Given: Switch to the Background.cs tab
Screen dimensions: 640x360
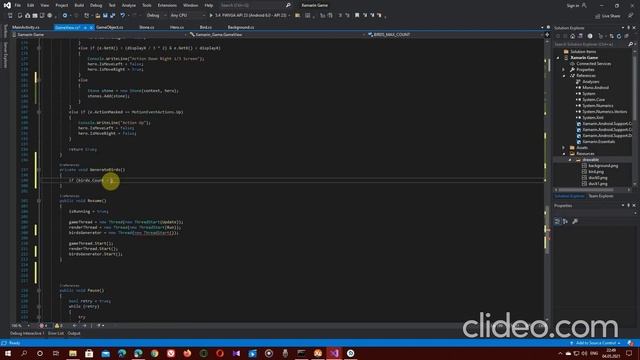Looking at the screenshot, I should pyautogui.click(x=240, y=27).
